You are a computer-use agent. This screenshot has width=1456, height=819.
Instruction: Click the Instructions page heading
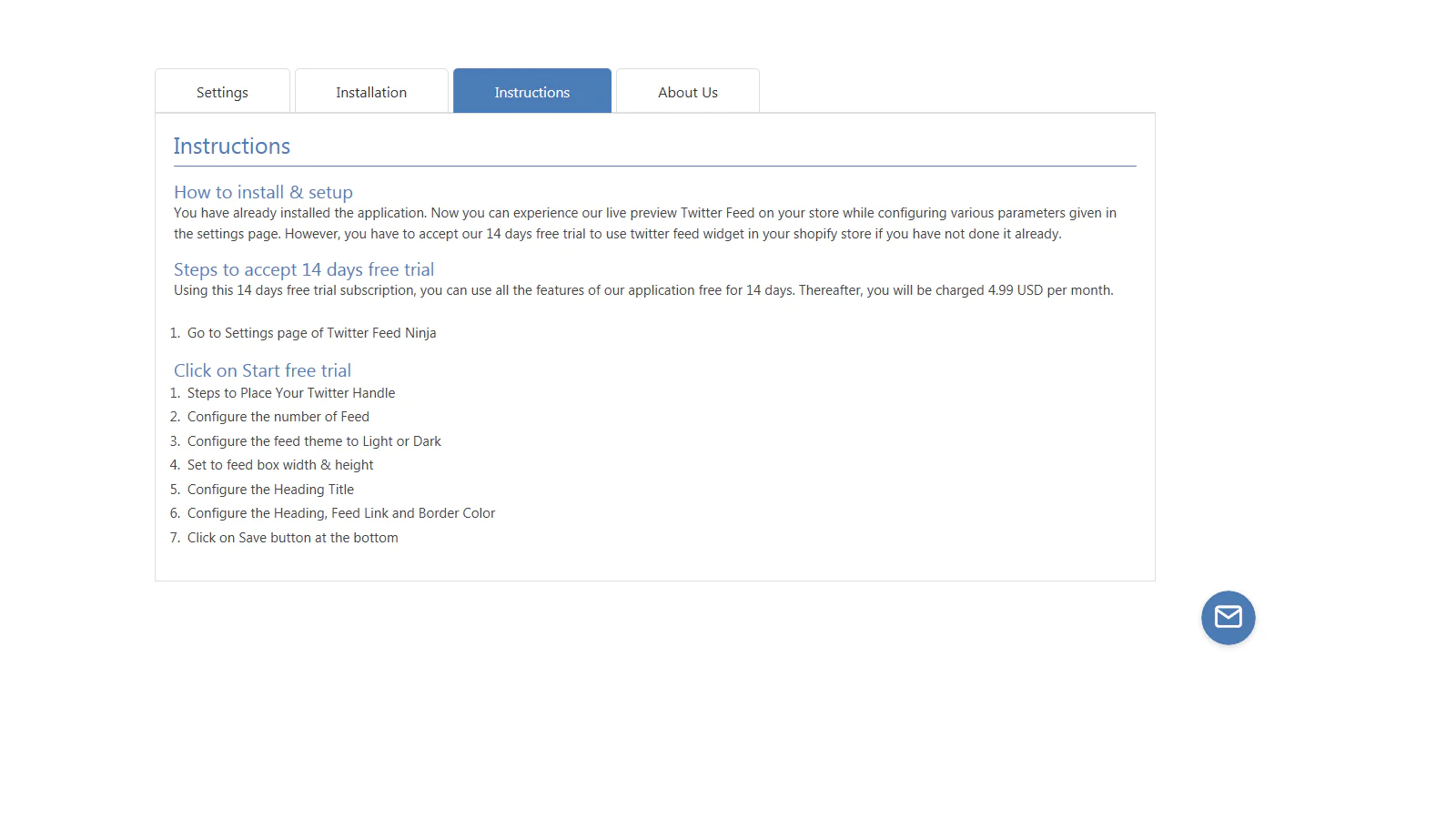tap(232, 147)
